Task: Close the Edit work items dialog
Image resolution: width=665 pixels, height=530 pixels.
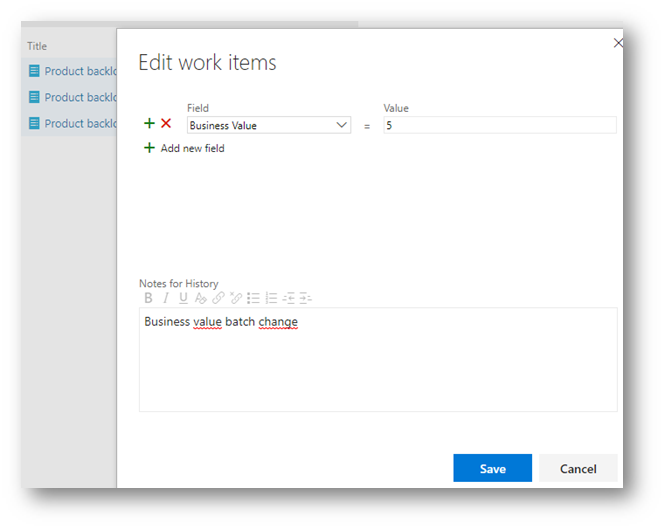Action: [x=618, y=43]
